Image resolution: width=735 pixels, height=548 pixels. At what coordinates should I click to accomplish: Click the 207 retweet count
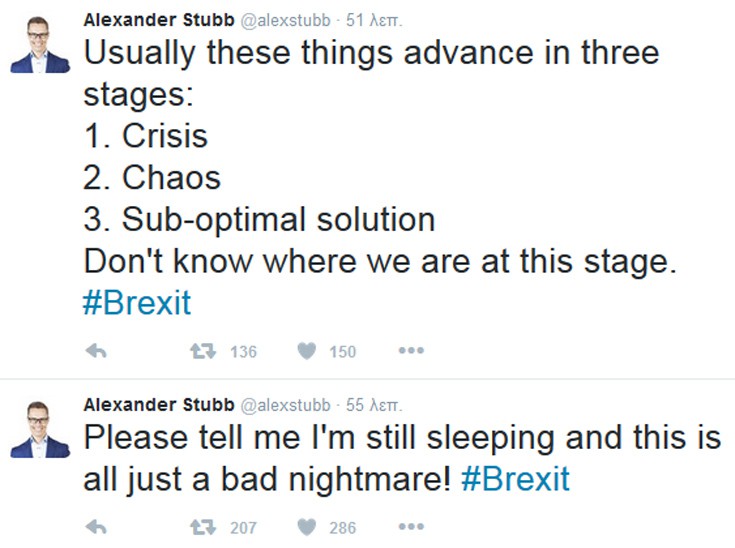[x=243, y=527]
